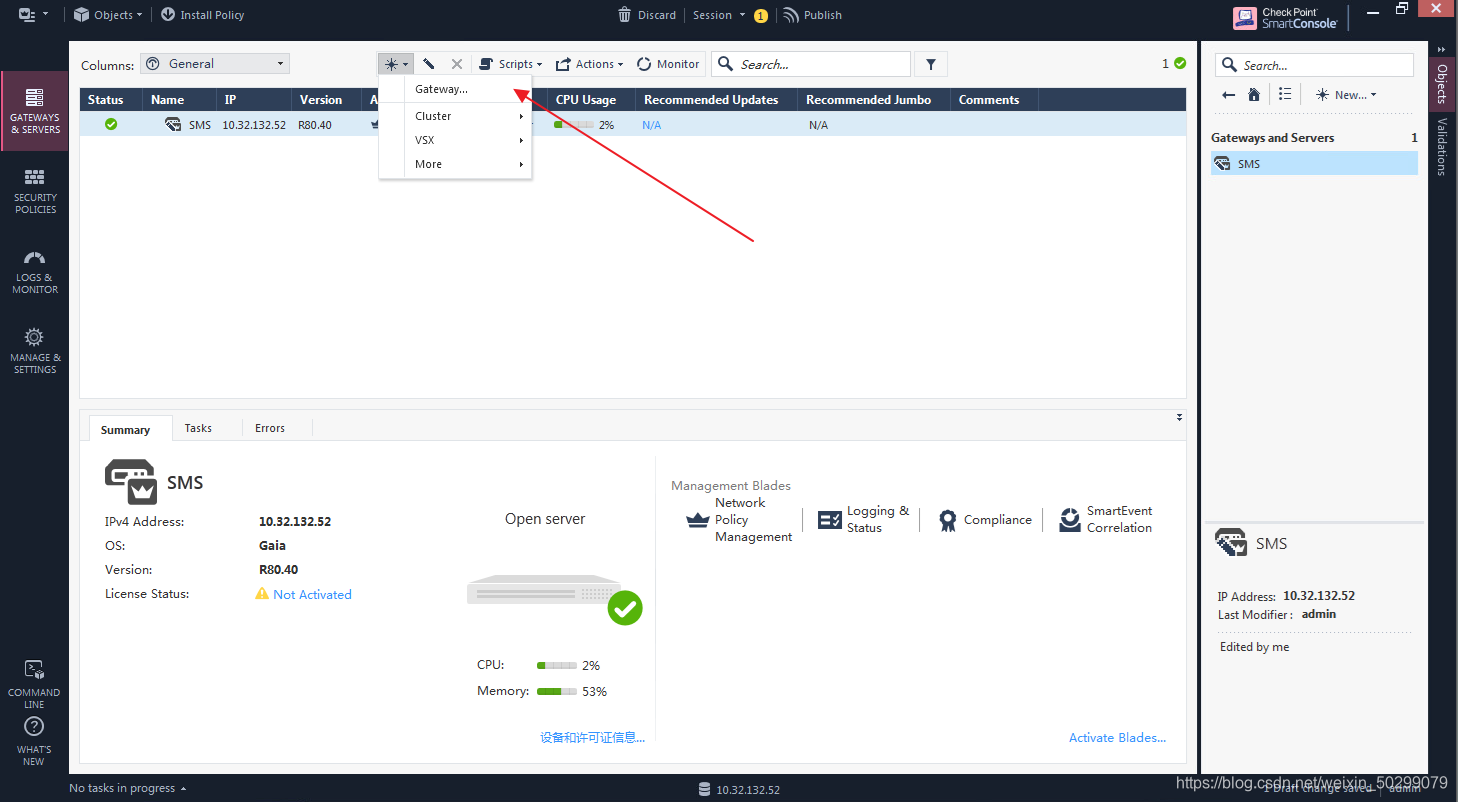
Task: Open the Command Line tool
Action: click(34, 684)
